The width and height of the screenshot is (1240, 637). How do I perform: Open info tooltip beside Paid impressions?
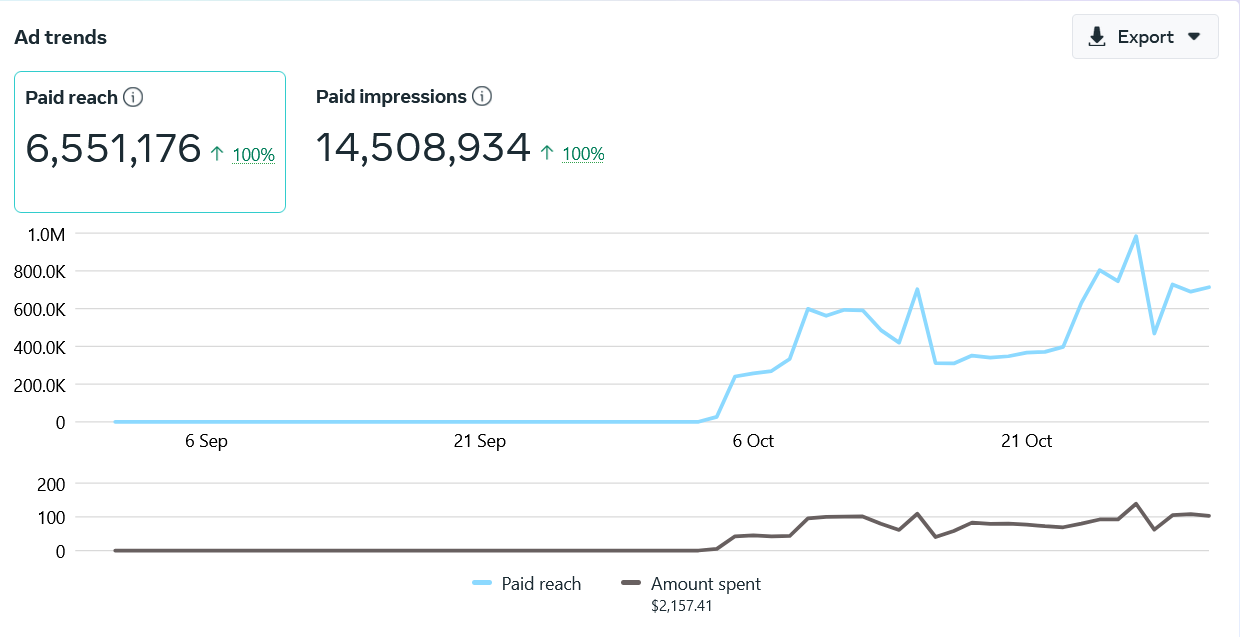(x=482, y=97)
